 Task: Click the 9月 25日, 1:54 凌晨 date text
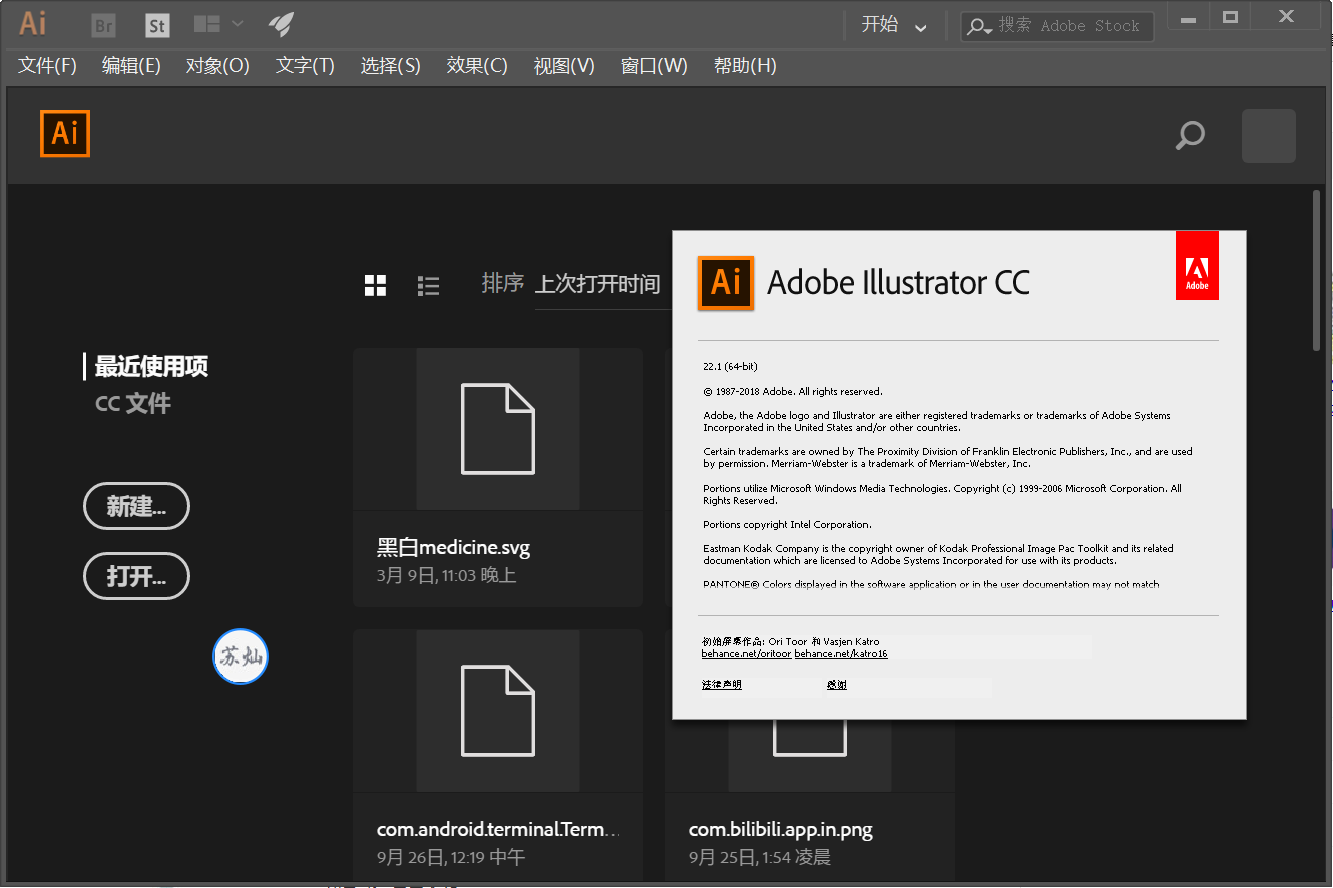tap(760, 857)
